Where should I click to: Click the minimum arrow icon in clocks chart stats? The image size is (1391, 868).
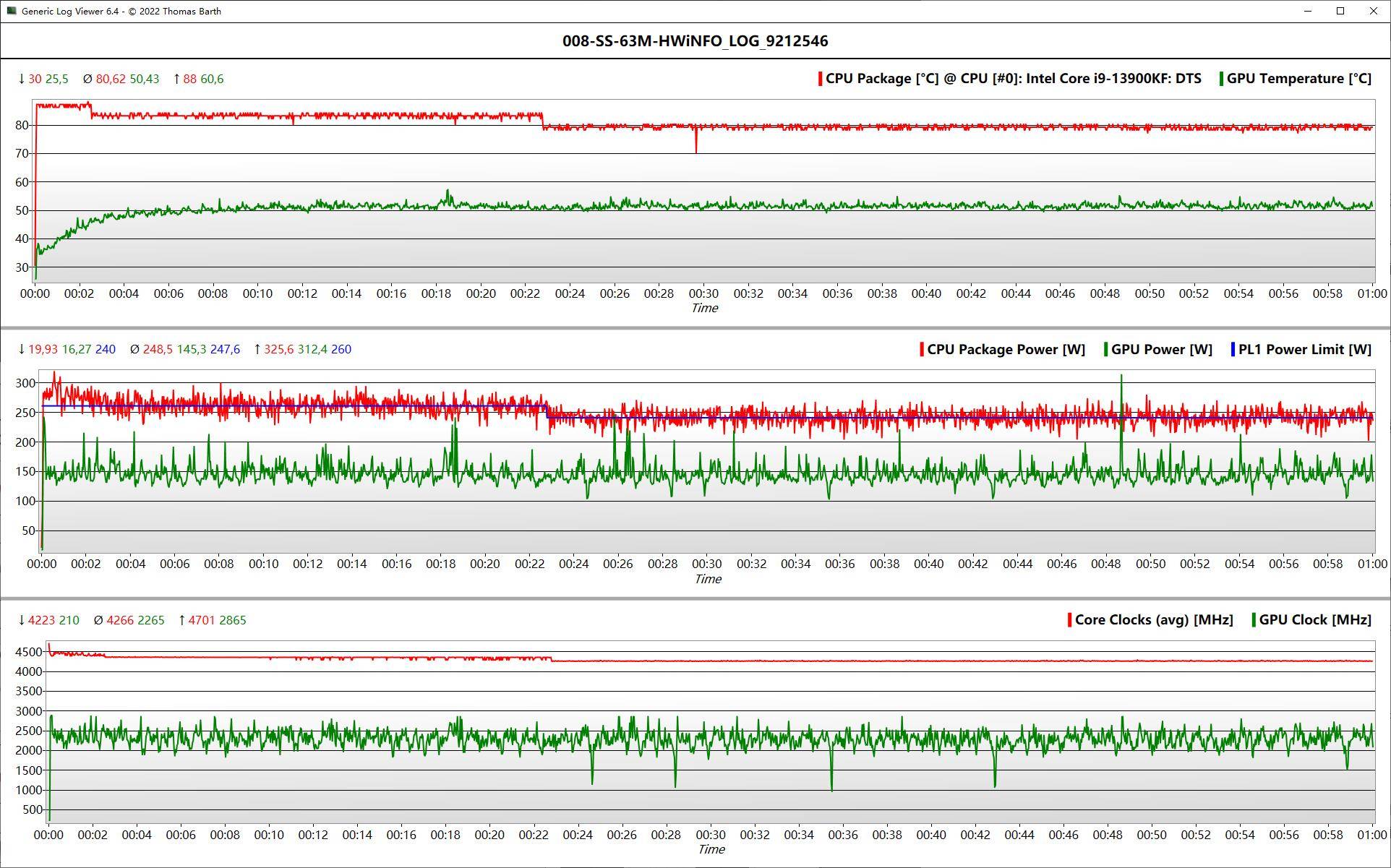click(x=21, y=620)
